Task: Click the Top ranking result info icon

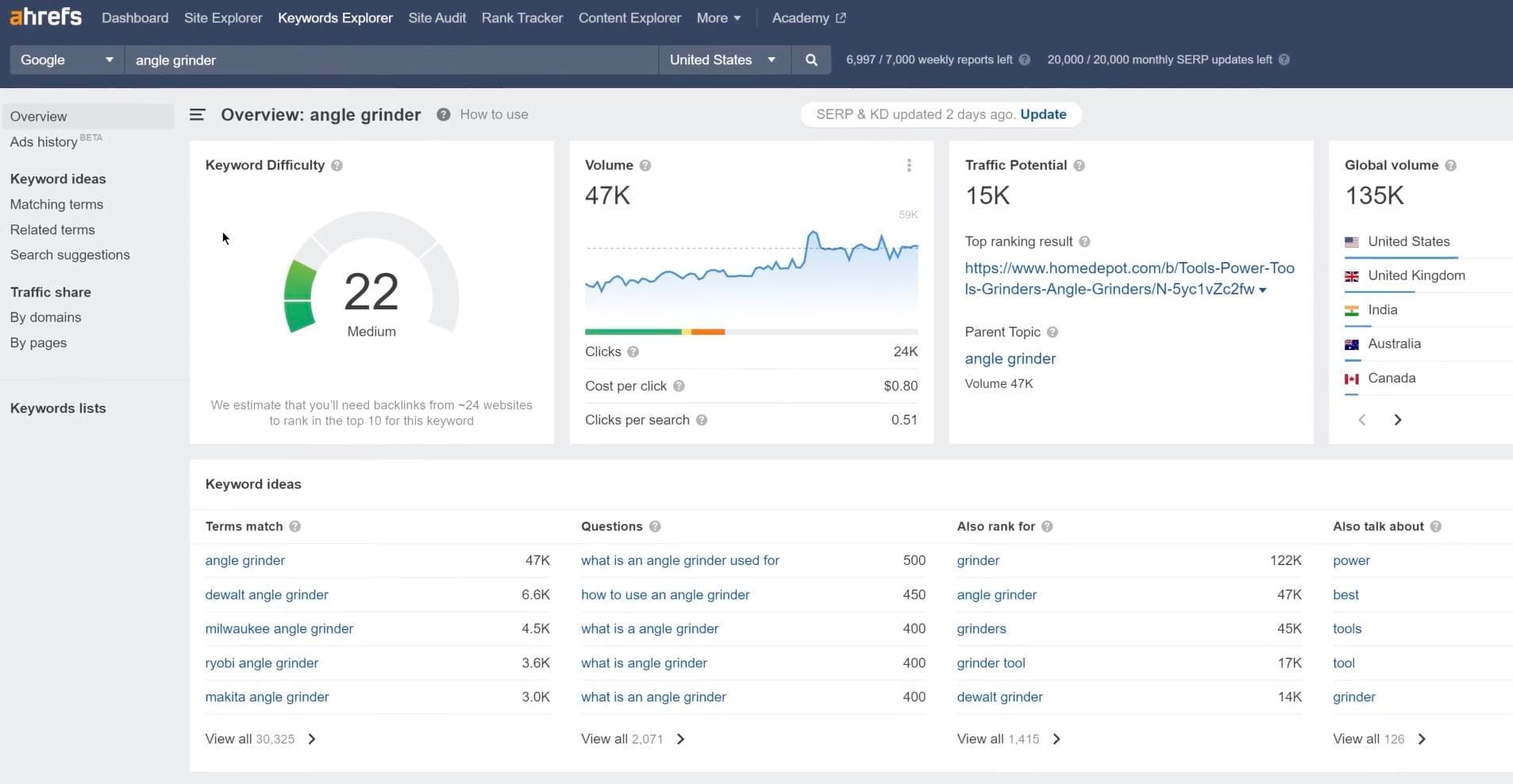Action: point(1084,241)
